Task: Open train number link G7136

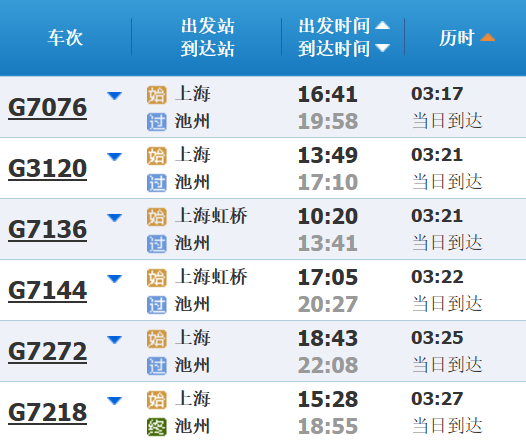Action: tap(47, 230)
